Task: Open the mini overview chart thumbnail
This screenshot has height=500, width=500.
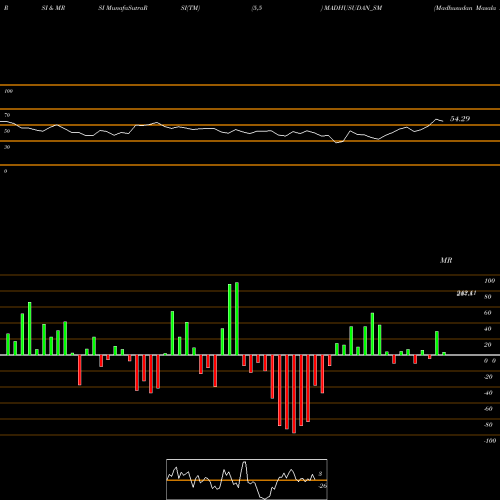Action: [x=247, y=479]
